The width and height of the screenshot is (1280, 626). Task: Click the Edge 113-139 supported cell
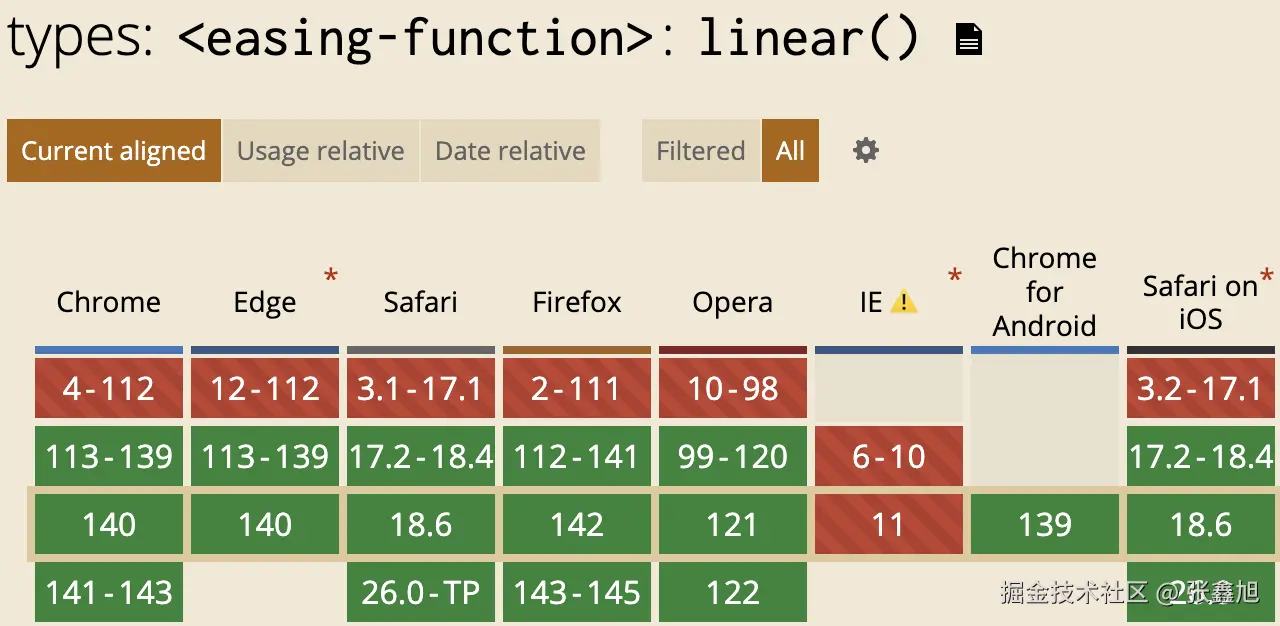tap(265, 457)
